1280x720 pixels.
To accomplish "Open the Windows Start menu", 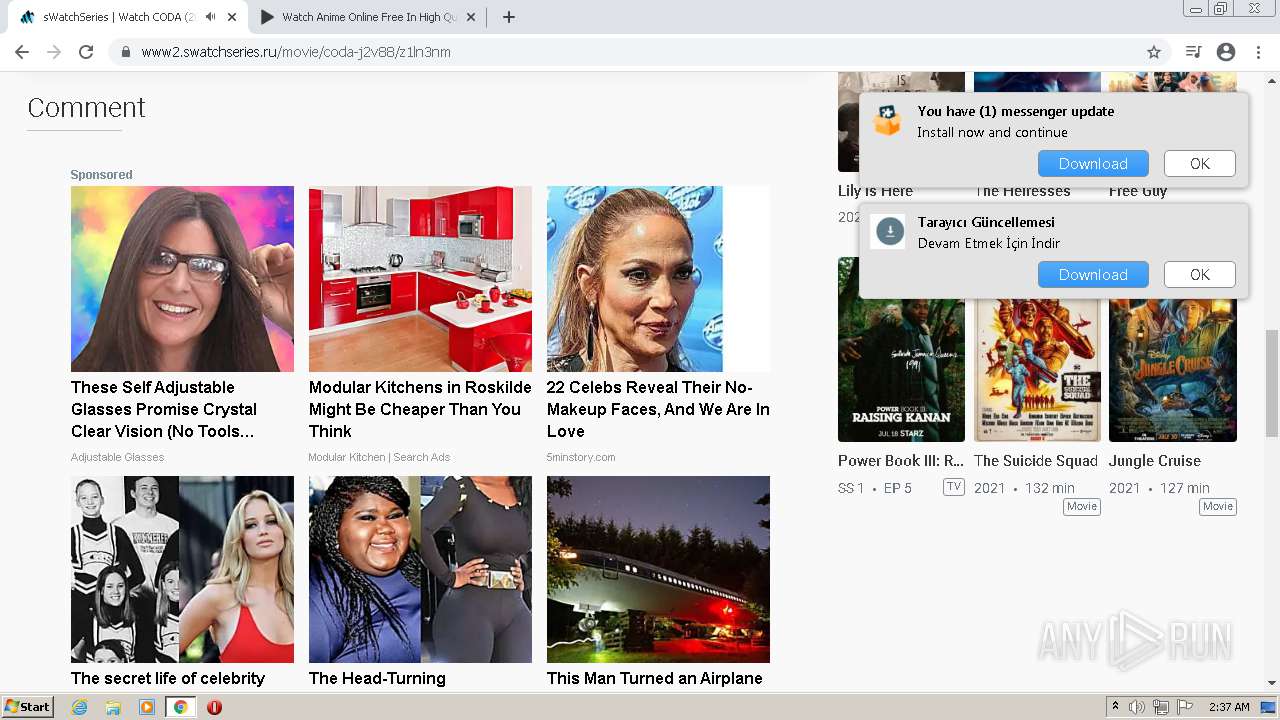I will [x=27, y=707].
